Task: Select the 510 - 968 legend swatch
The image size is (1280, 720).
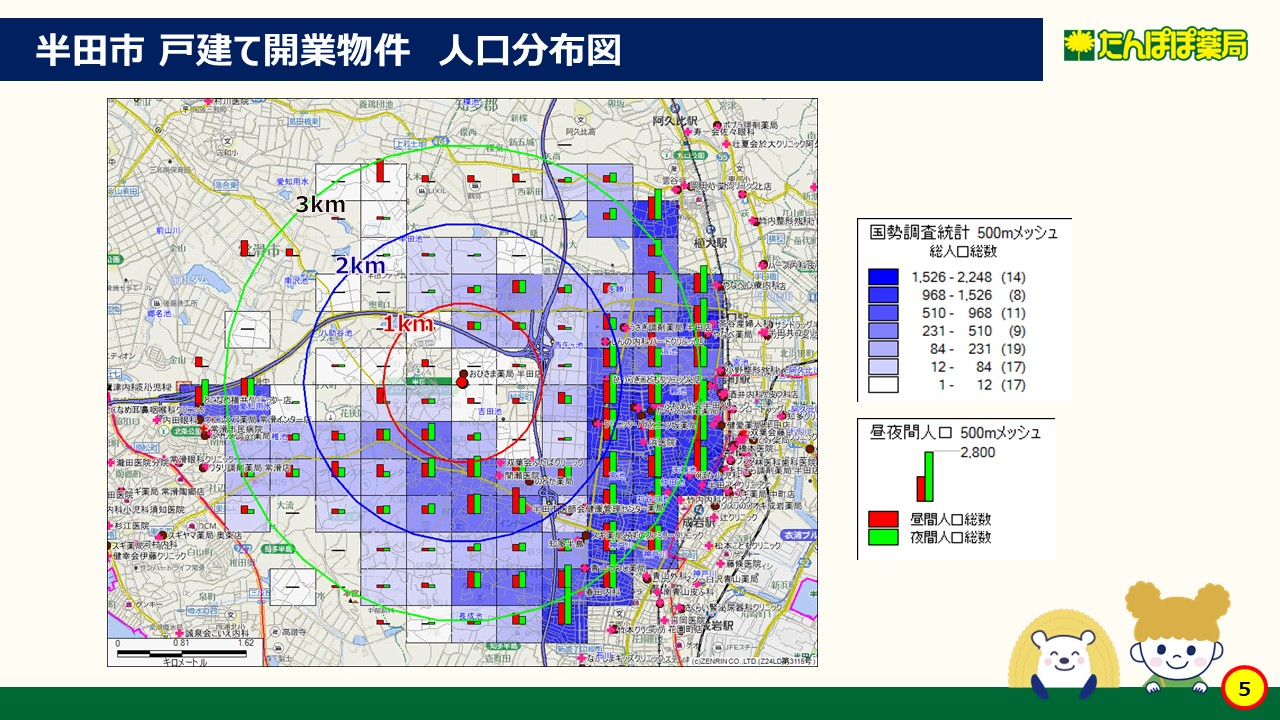Action: (883, 313)
